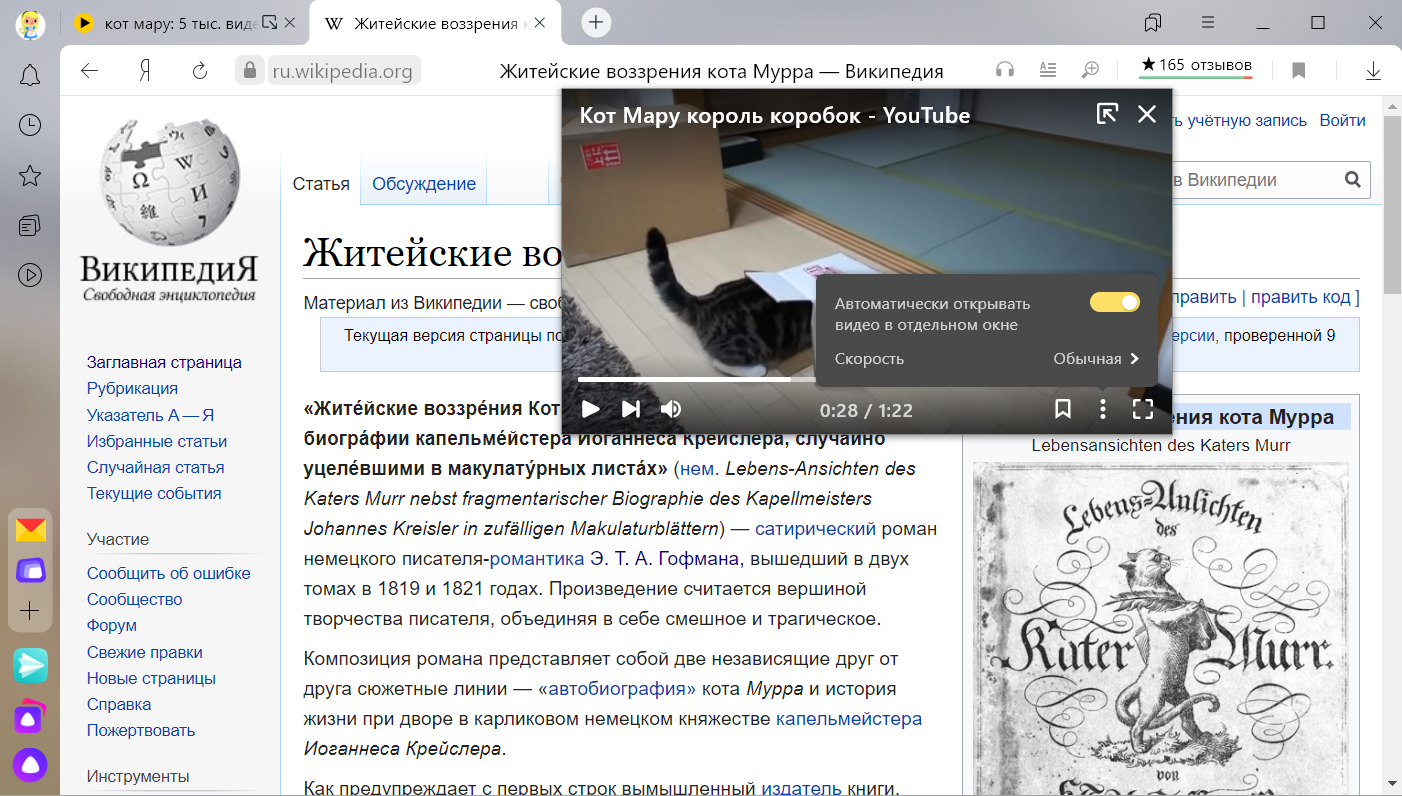
Task: Open Yandex home Я button
Action: 145,70
